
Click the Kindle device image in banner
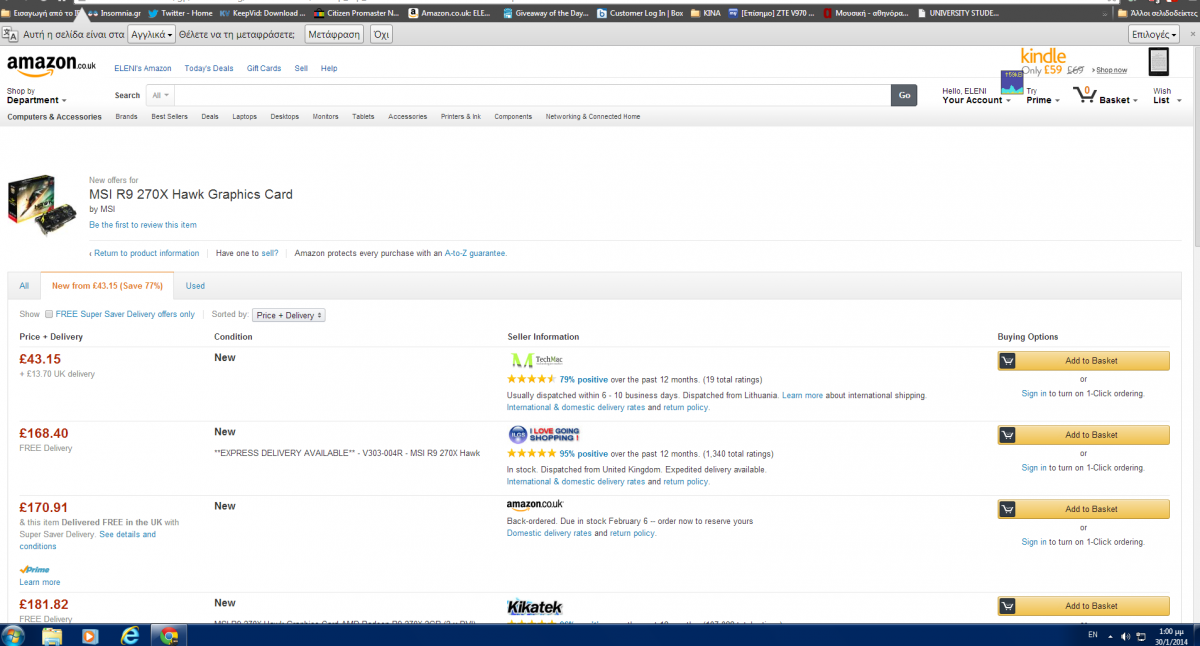tap(1159, 62)
